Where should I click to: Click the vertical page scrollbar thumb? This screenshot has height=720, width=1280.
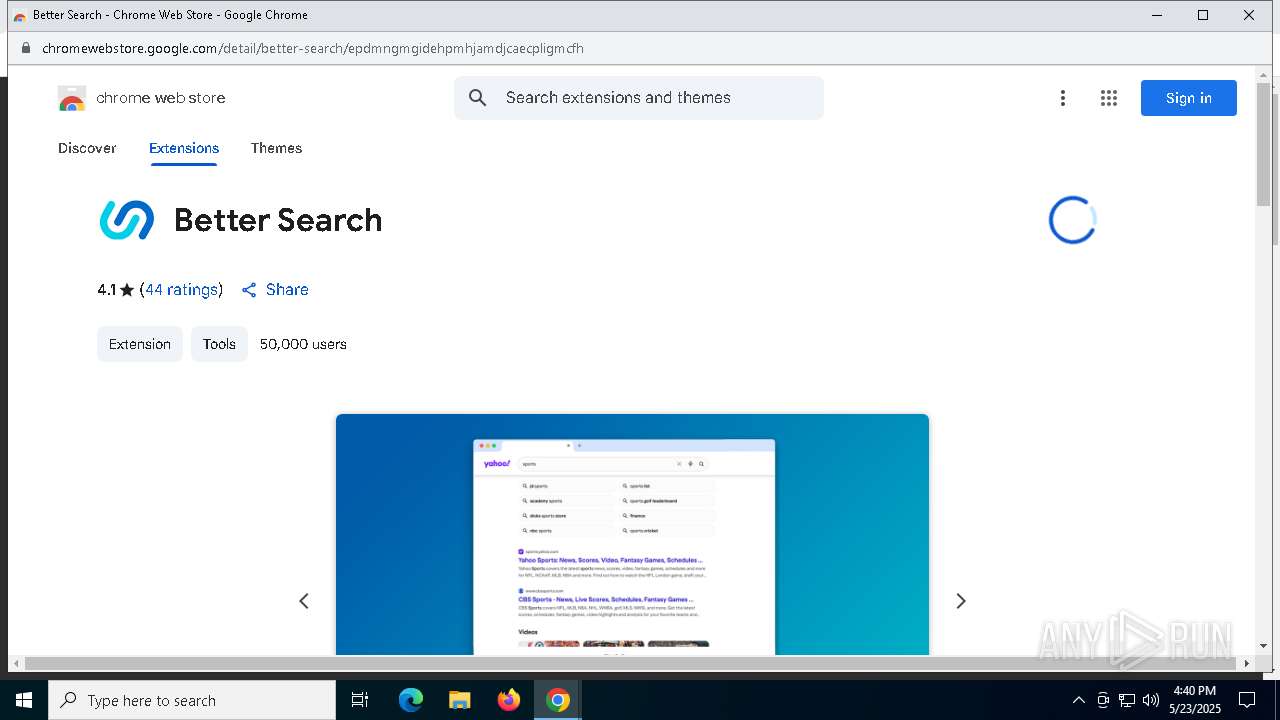[x=1263, y=145]
